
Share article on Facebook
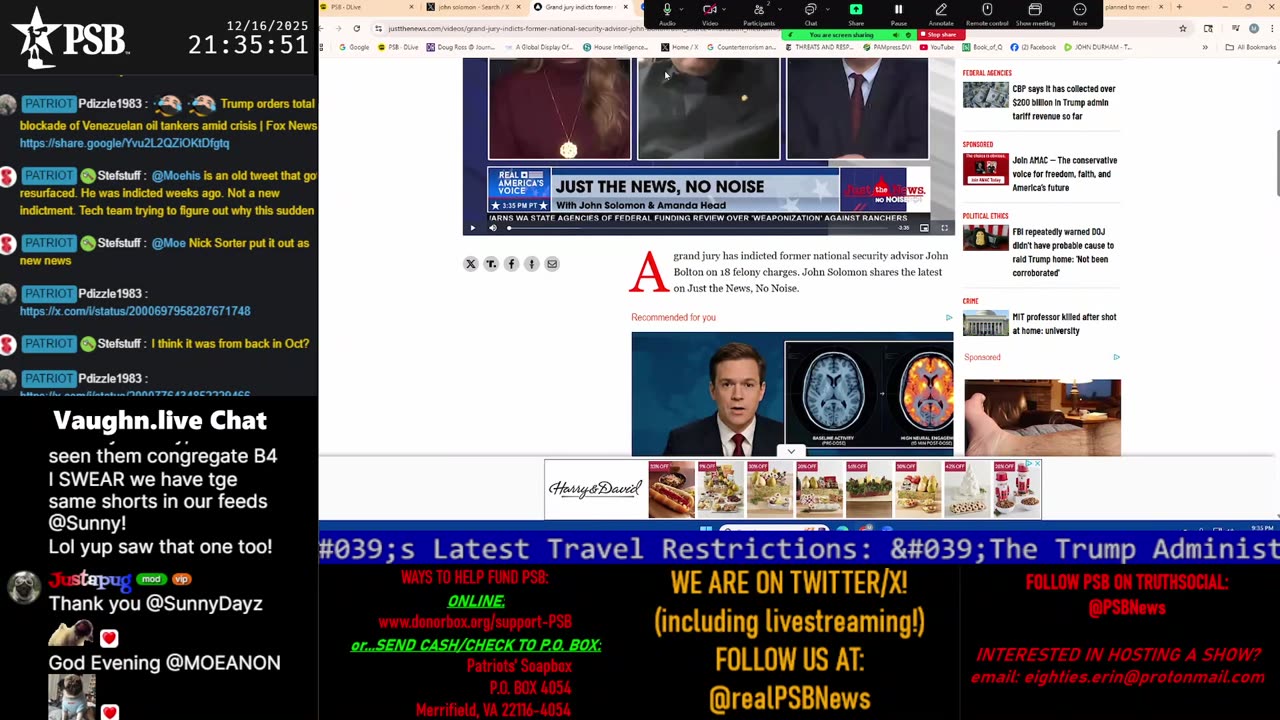[x=511, y=264]
